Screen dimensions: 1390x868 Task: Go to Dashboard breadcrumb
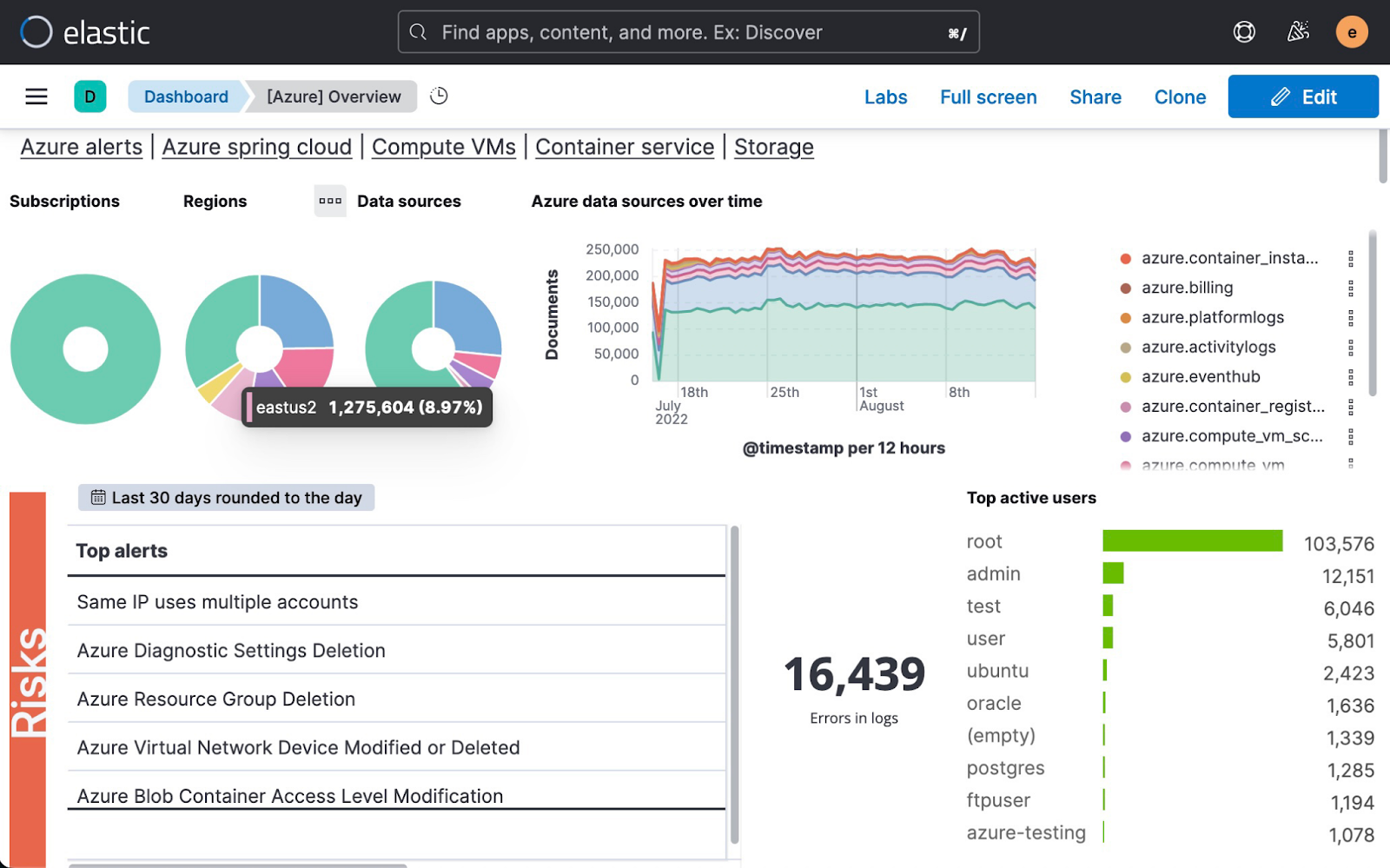186,96
